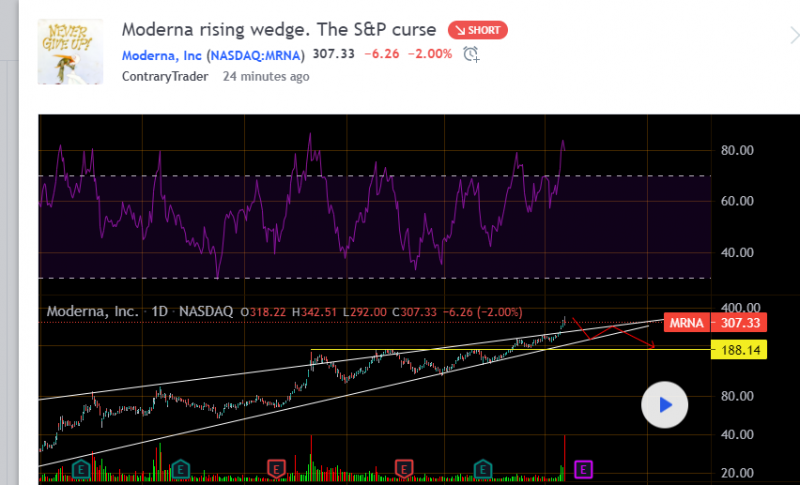The width and height of the screenshot is (800, 485).
Task: Open the Moderna rising wedge idea title
Action: pos(279,30)
